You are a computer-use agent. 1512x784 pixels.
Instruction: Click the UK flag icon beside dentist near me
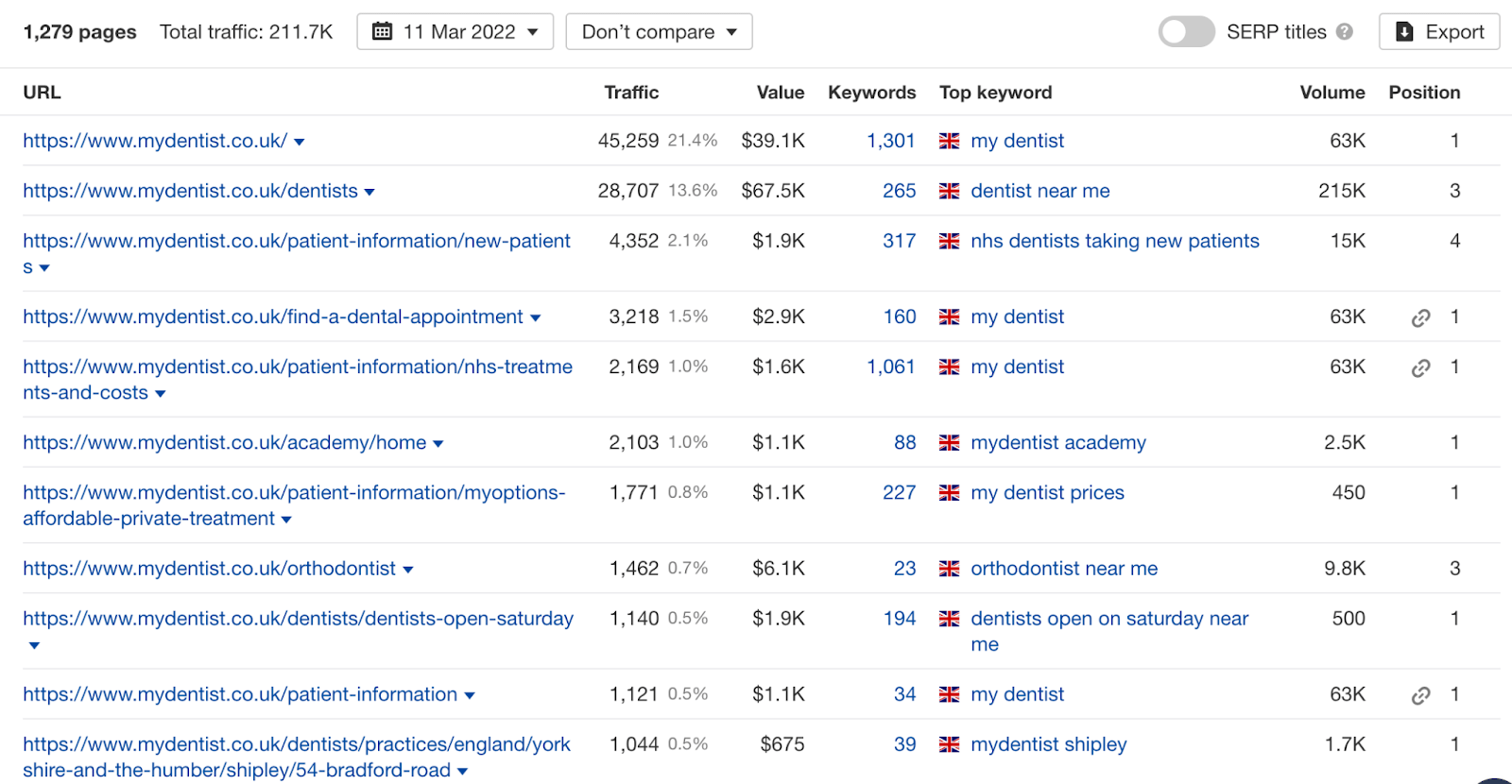point(949,191)
